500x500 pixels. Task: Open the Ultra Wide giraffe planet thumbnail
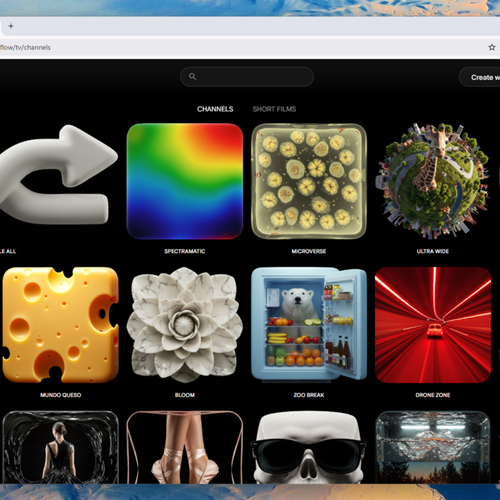(433, 181)
